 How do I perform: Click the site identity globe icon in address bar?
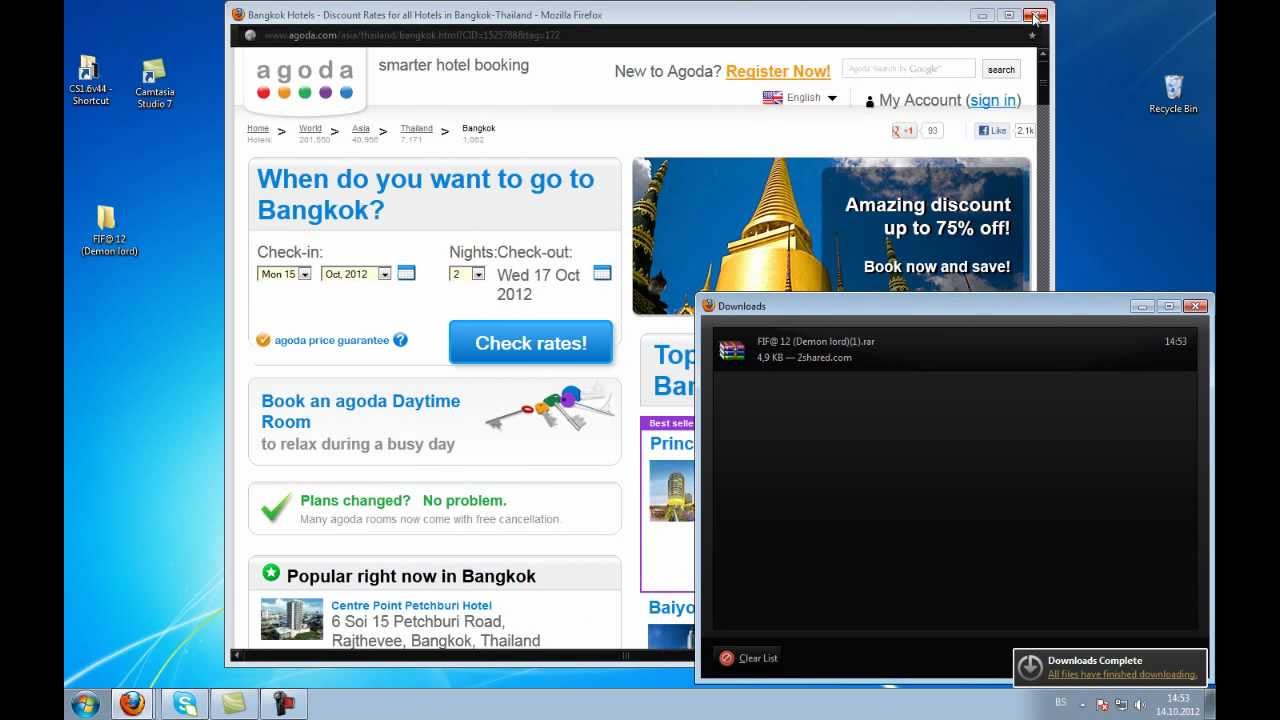[x=250, y=35]
